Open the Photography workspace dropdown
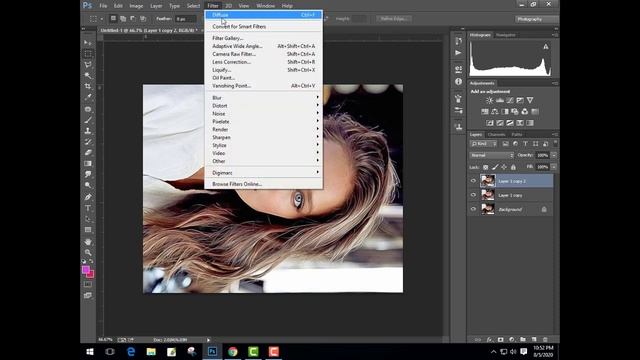Viewport: 640px width, 360px height. tap(536, 19)
